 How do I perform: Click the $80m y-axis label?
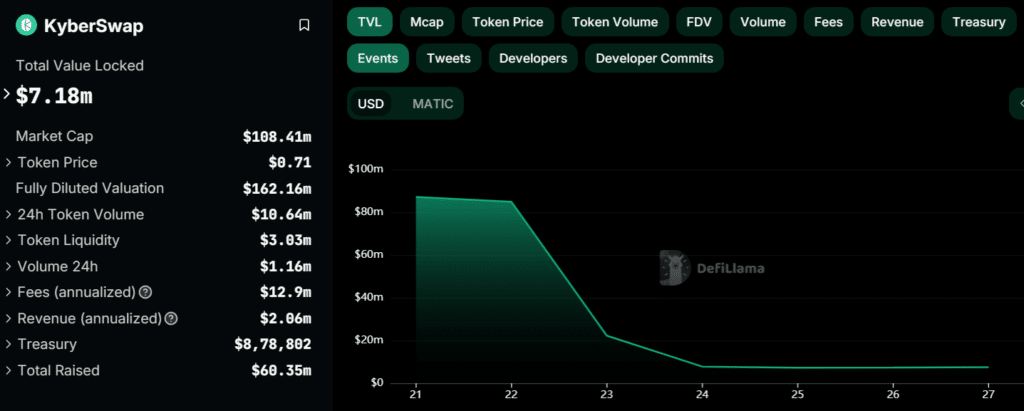(x=369, y=212)
